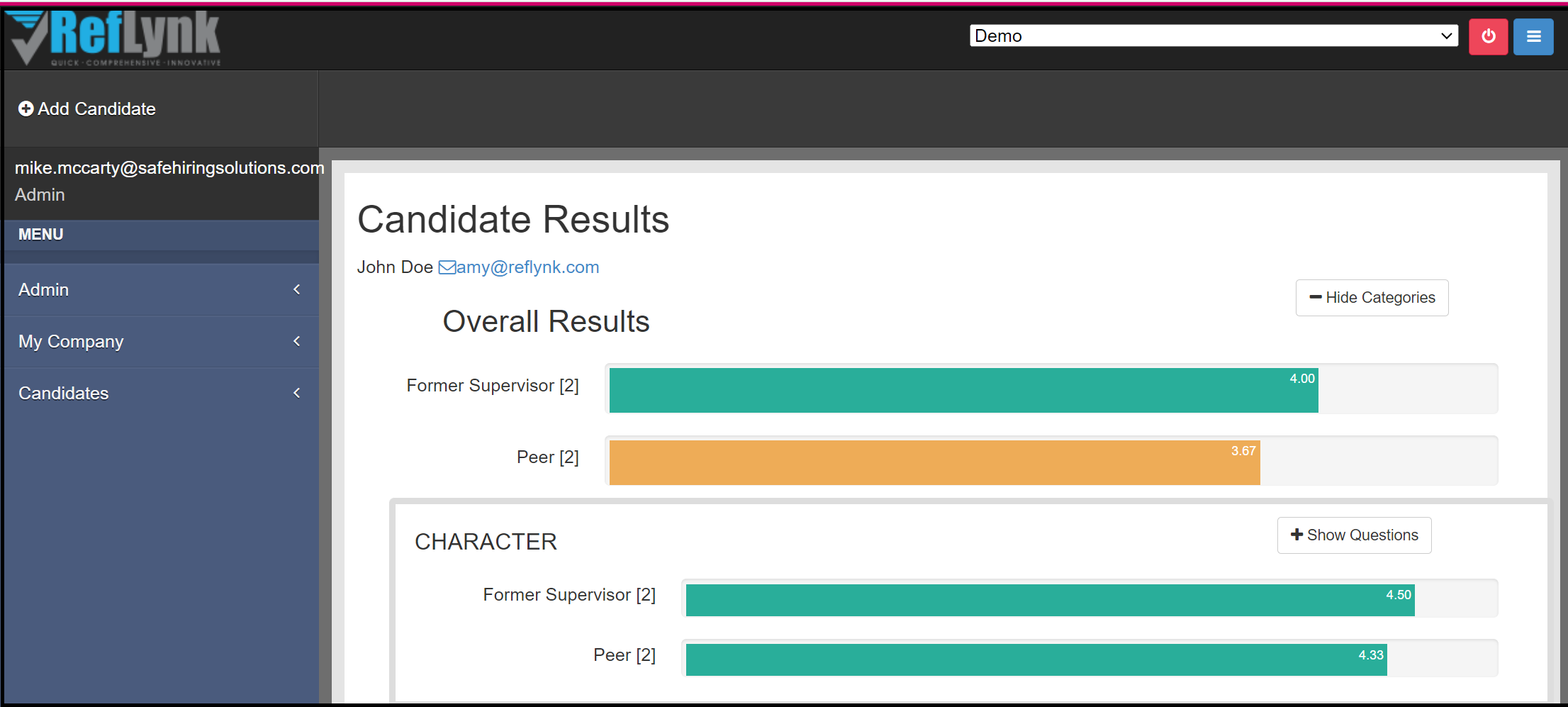Click the plus icon on Show Questions
This screenshot has height=707, width=1568.
click(x=1297, y=535)
